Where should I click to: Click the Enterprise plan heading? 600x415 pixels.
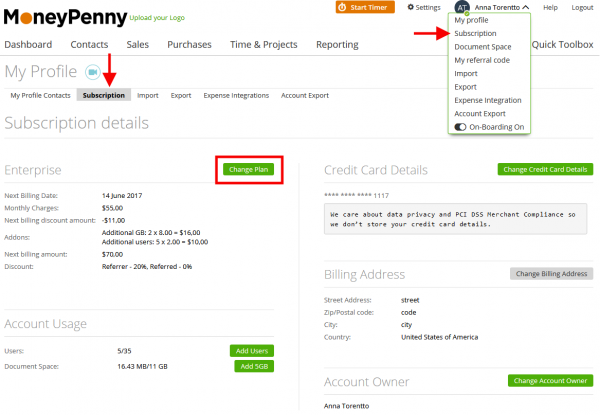33,170
